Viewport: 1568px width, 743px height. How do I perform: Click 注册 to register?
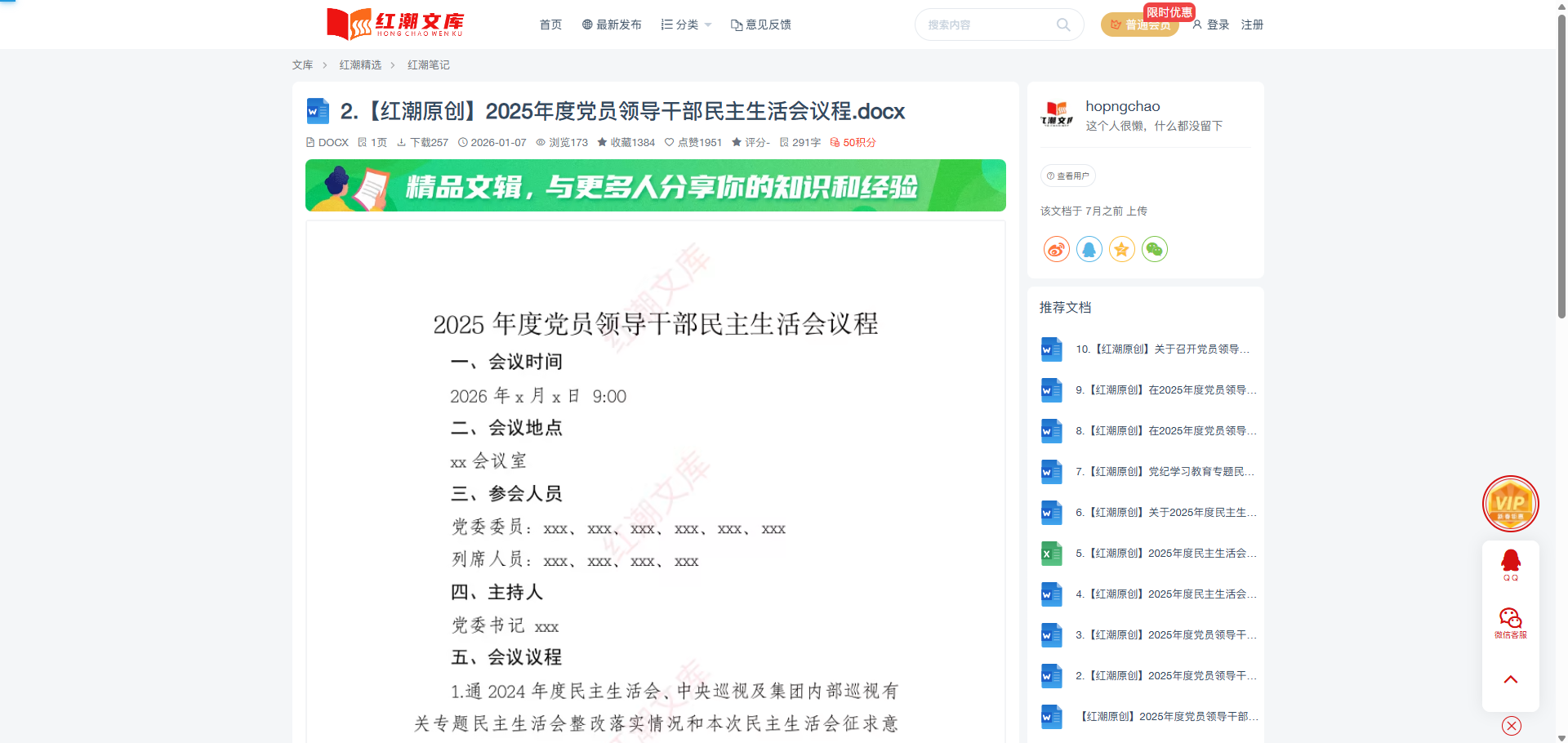[1252, 24]
